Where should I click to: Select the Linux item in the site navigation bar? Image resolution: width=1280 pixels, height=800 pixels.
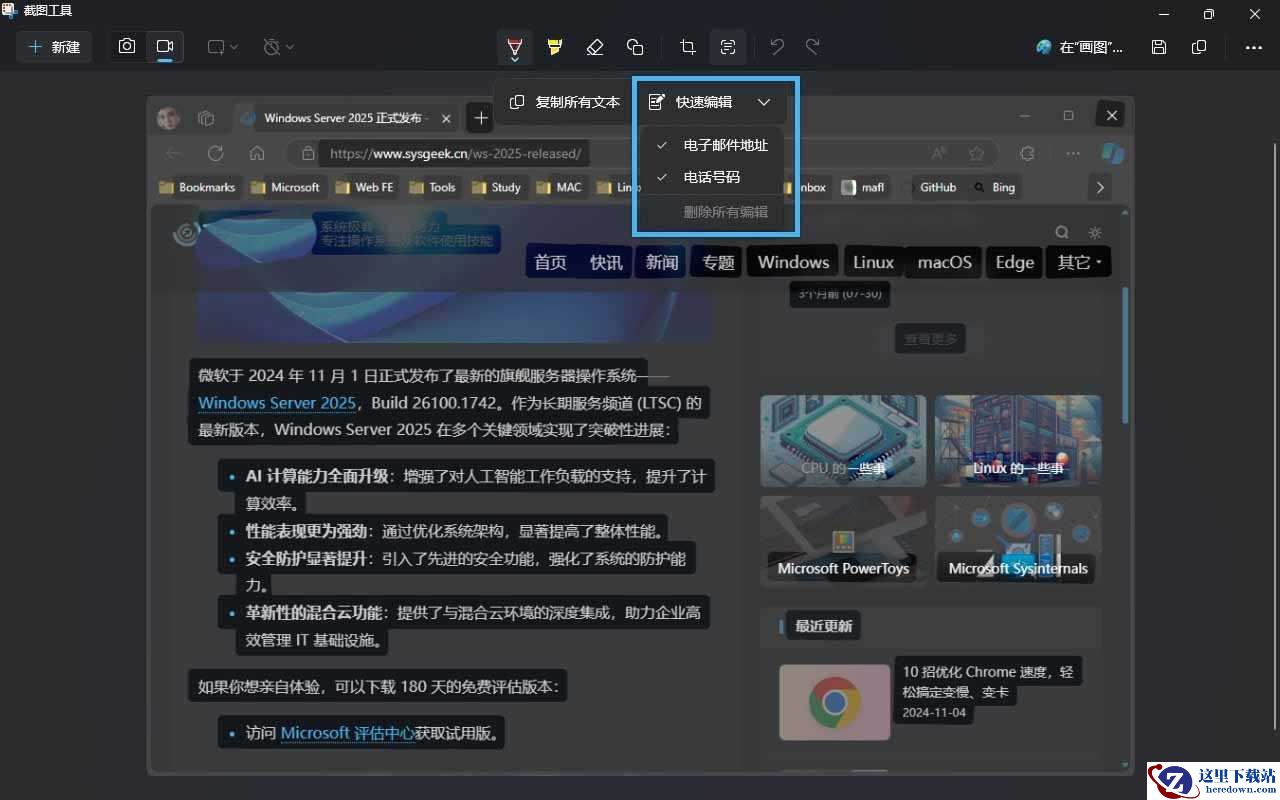point(873,262)
